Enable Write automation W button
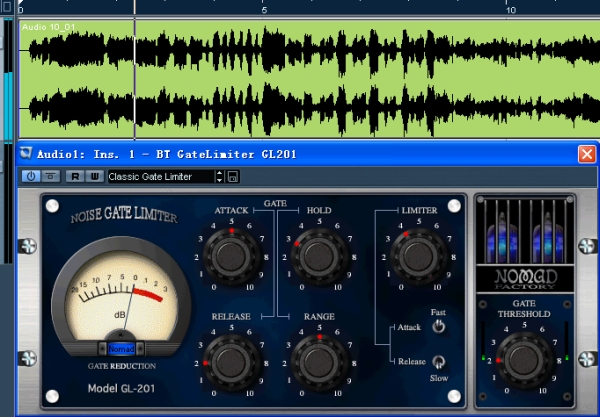This screenshot has height=417, width=600. tap(94, 176)
